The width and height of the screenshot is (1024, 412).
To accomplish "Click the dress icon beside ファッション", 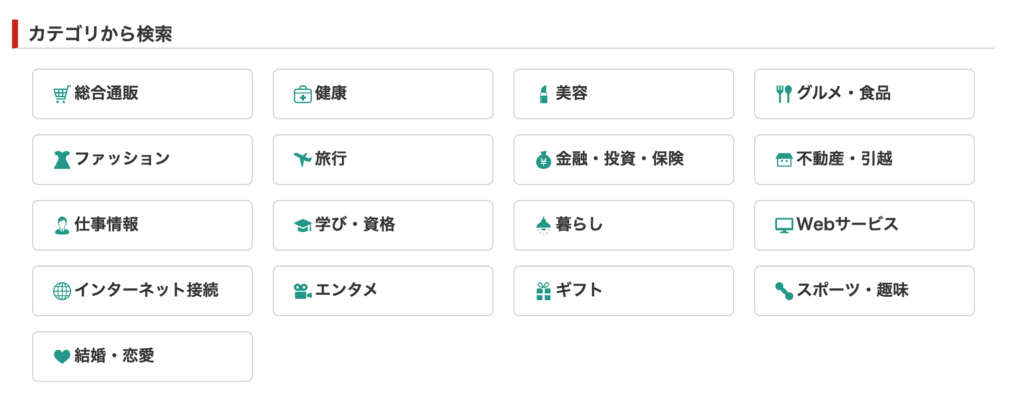I will point(61,160).
